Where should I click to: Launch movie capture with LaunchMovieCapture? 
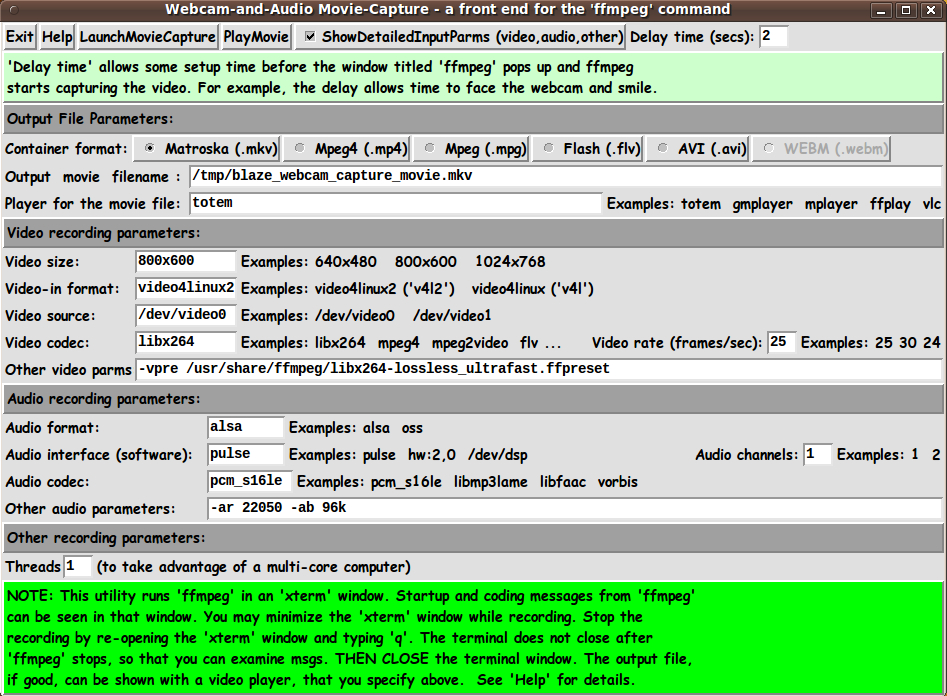point(147,37)
